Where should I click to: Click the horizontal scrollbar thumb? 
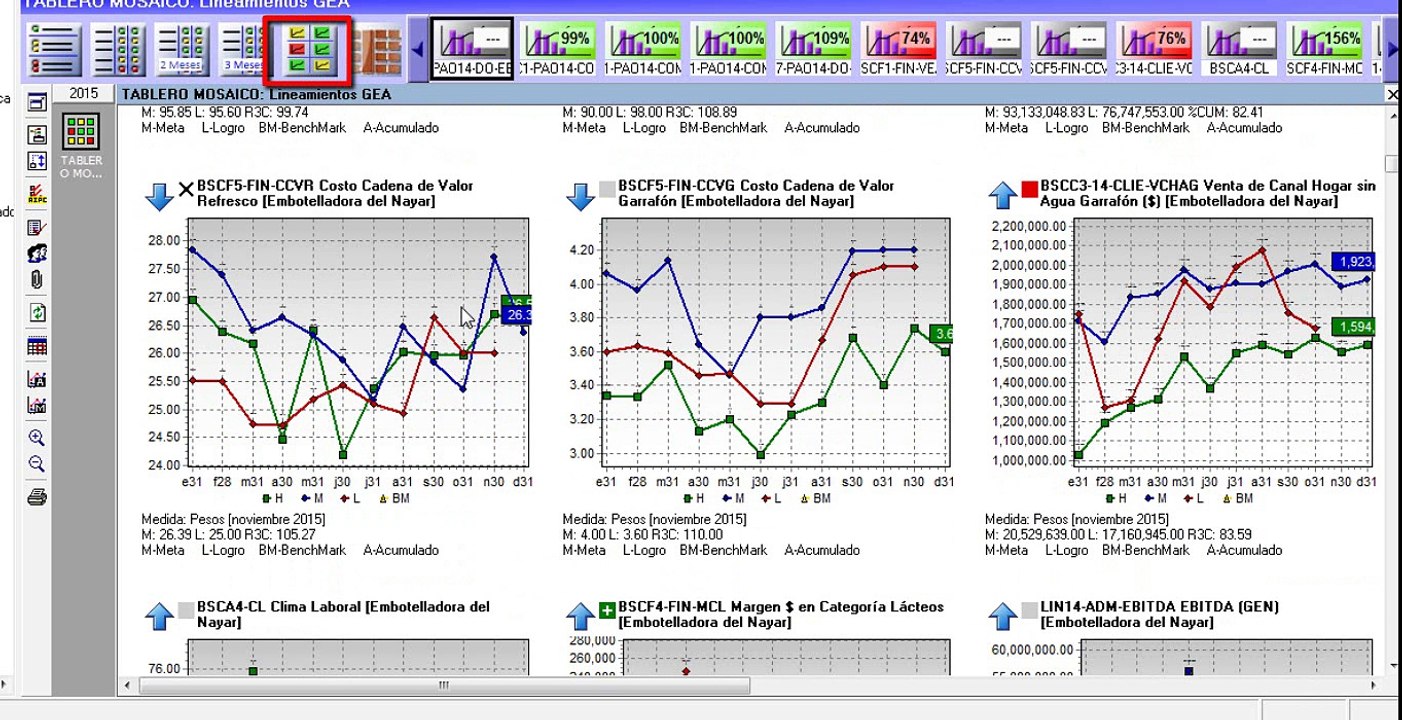pyautogui.click(x=443, y=686)
